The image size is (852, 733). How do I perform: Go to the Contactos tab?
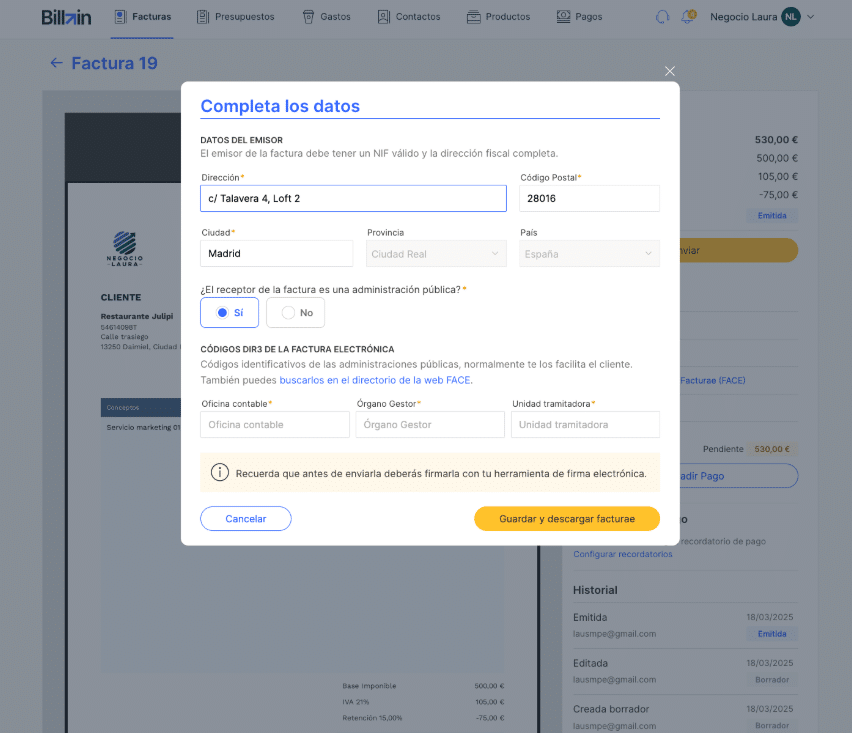click(x=409, y=17)
